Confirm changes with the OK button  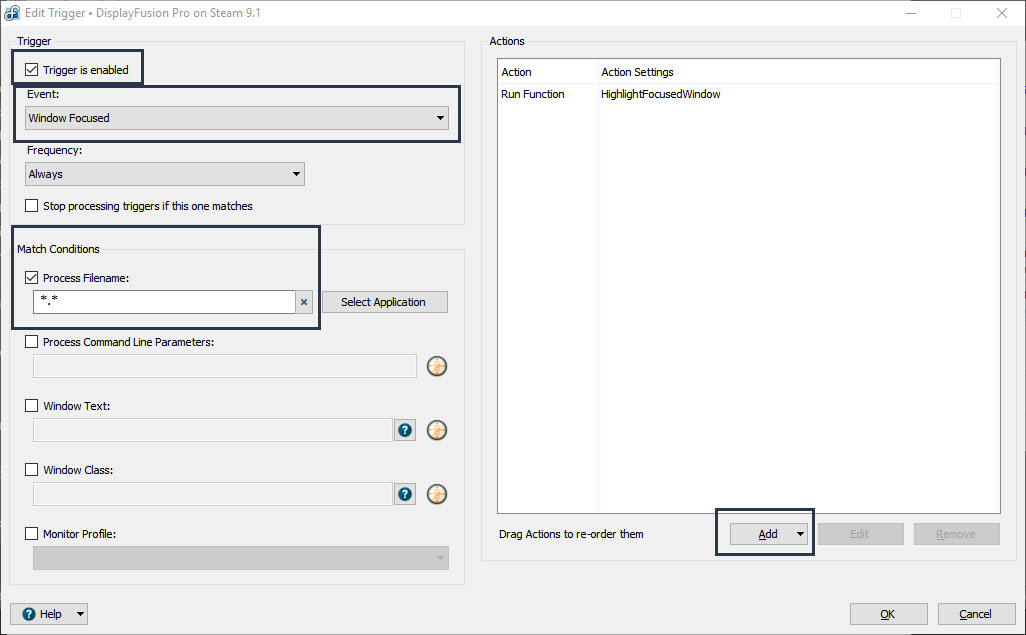pos(887,614)
